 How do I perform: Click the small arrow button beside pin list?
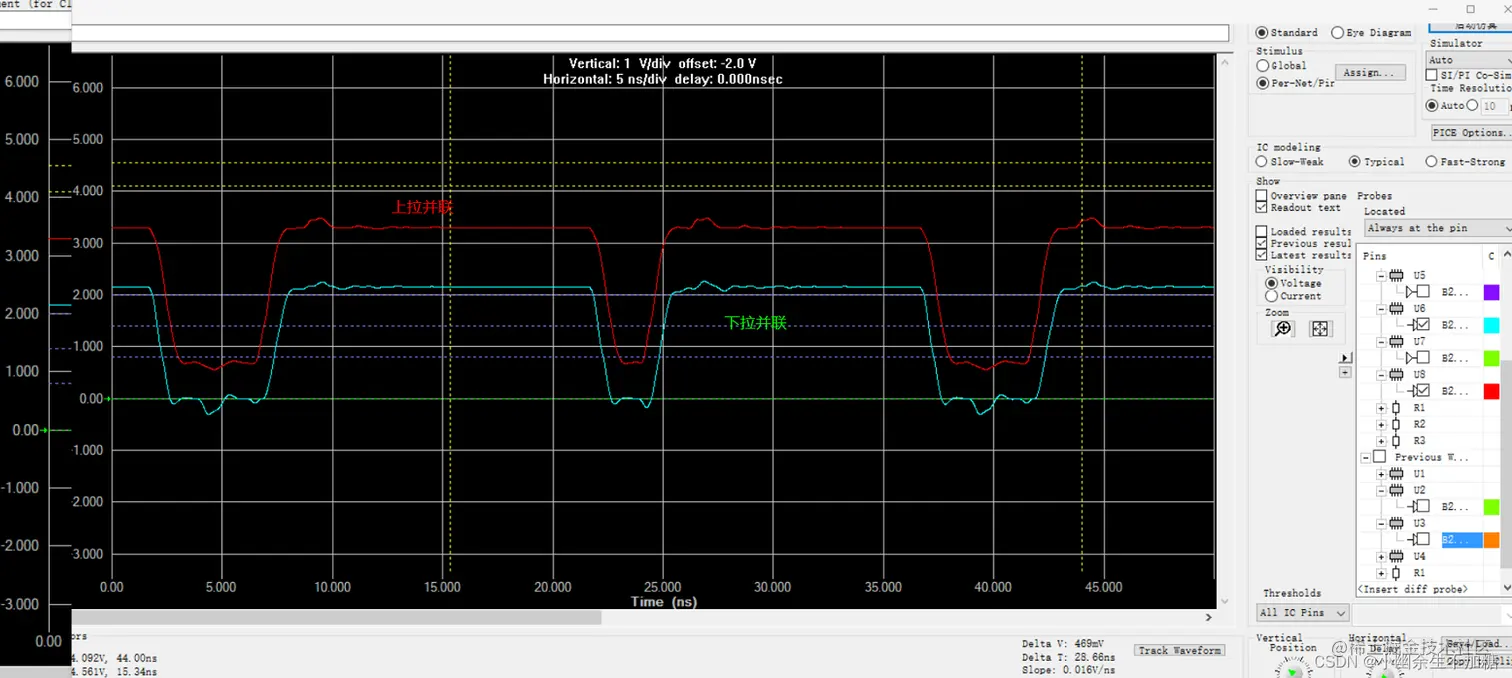point(1344,357)
